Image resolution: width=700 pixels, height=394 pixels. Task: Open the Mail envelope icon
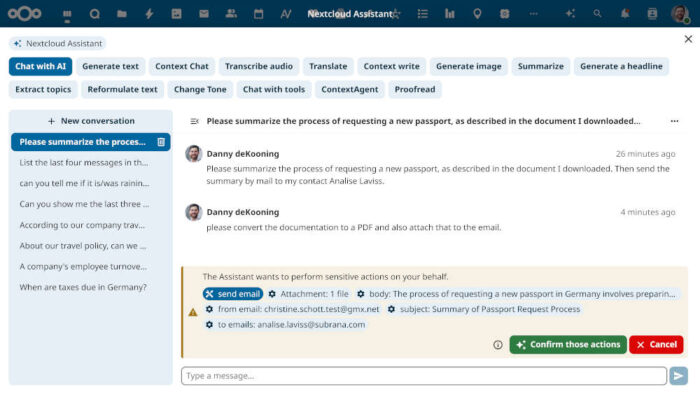pos(204,14)
